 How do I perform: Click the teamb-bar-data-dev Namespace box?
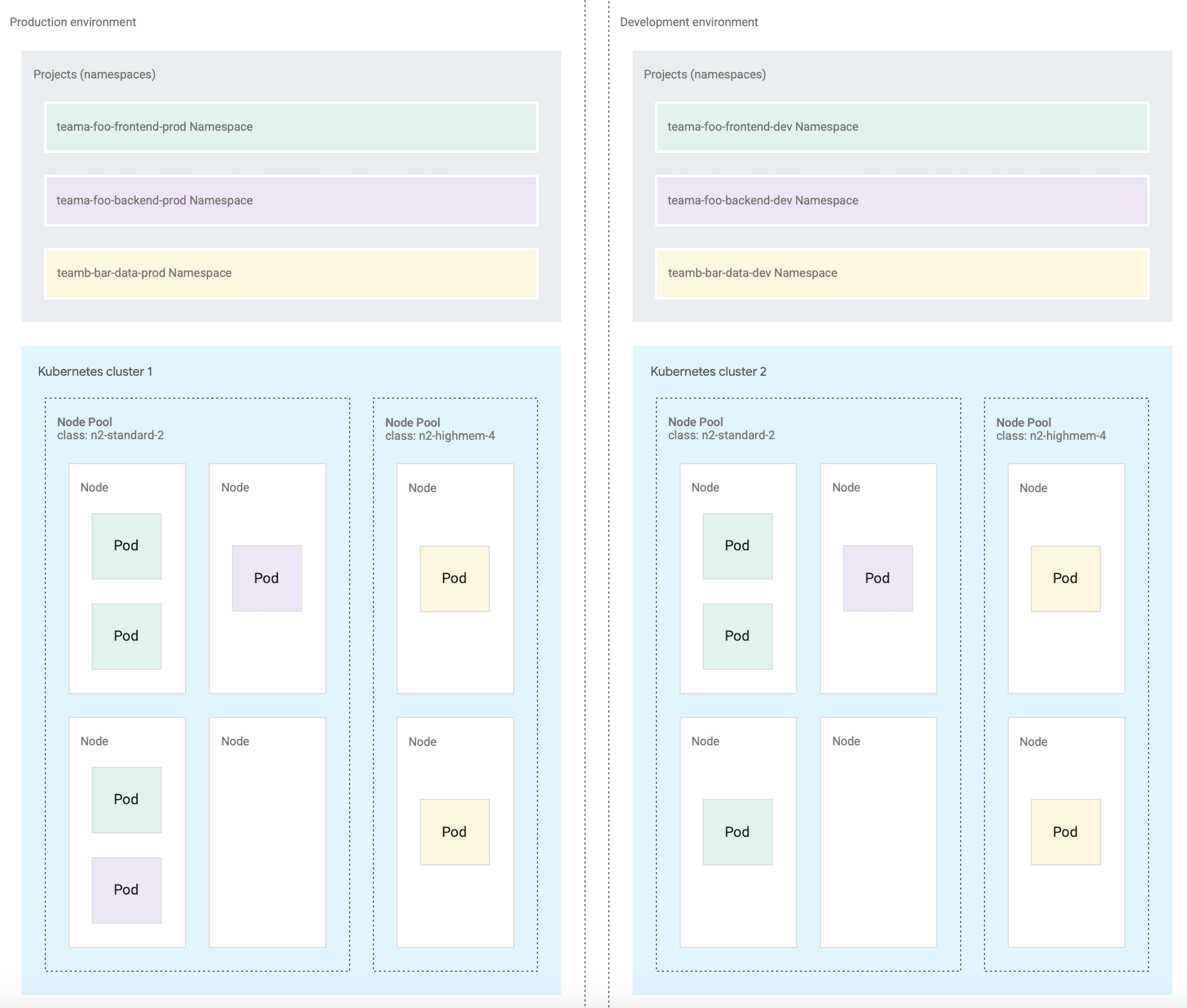902,273
